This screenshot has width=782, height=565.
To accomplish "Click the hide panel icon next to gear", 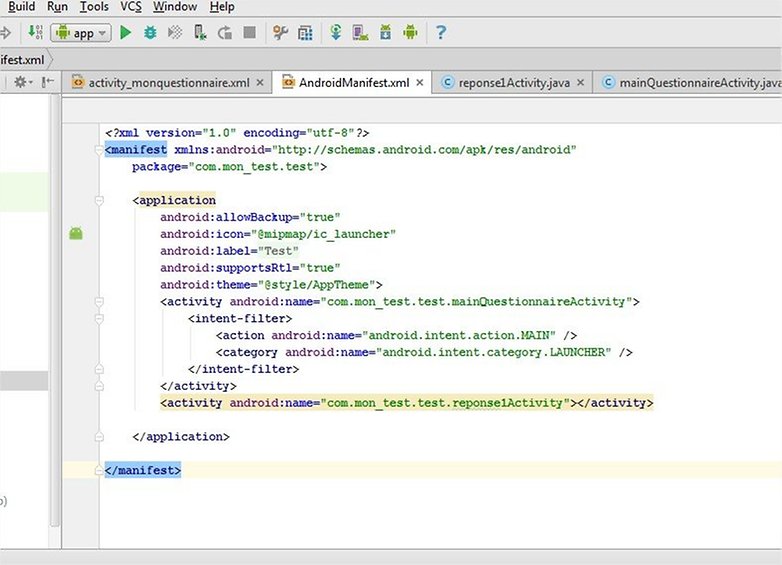I will point(48,82).
